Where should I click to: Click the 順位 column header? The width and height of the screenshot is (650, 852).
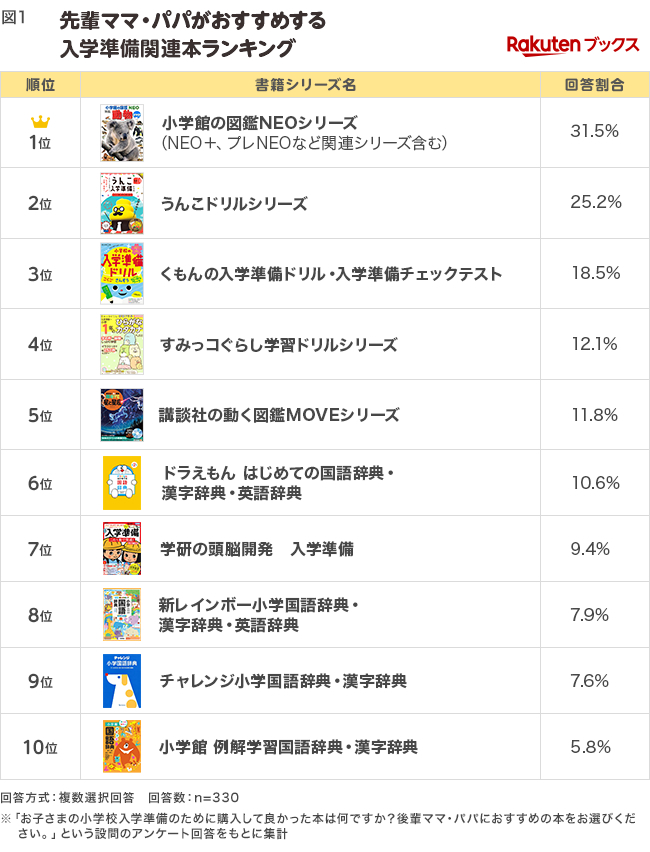point(41,85)
